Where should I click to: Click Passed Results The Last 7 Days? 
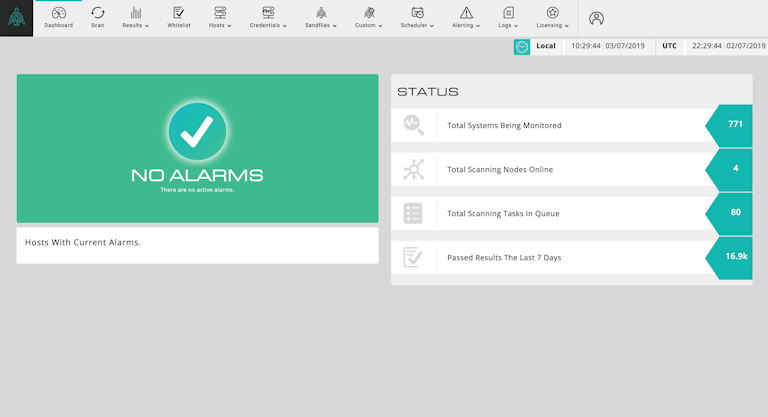[x=571, y=258]
